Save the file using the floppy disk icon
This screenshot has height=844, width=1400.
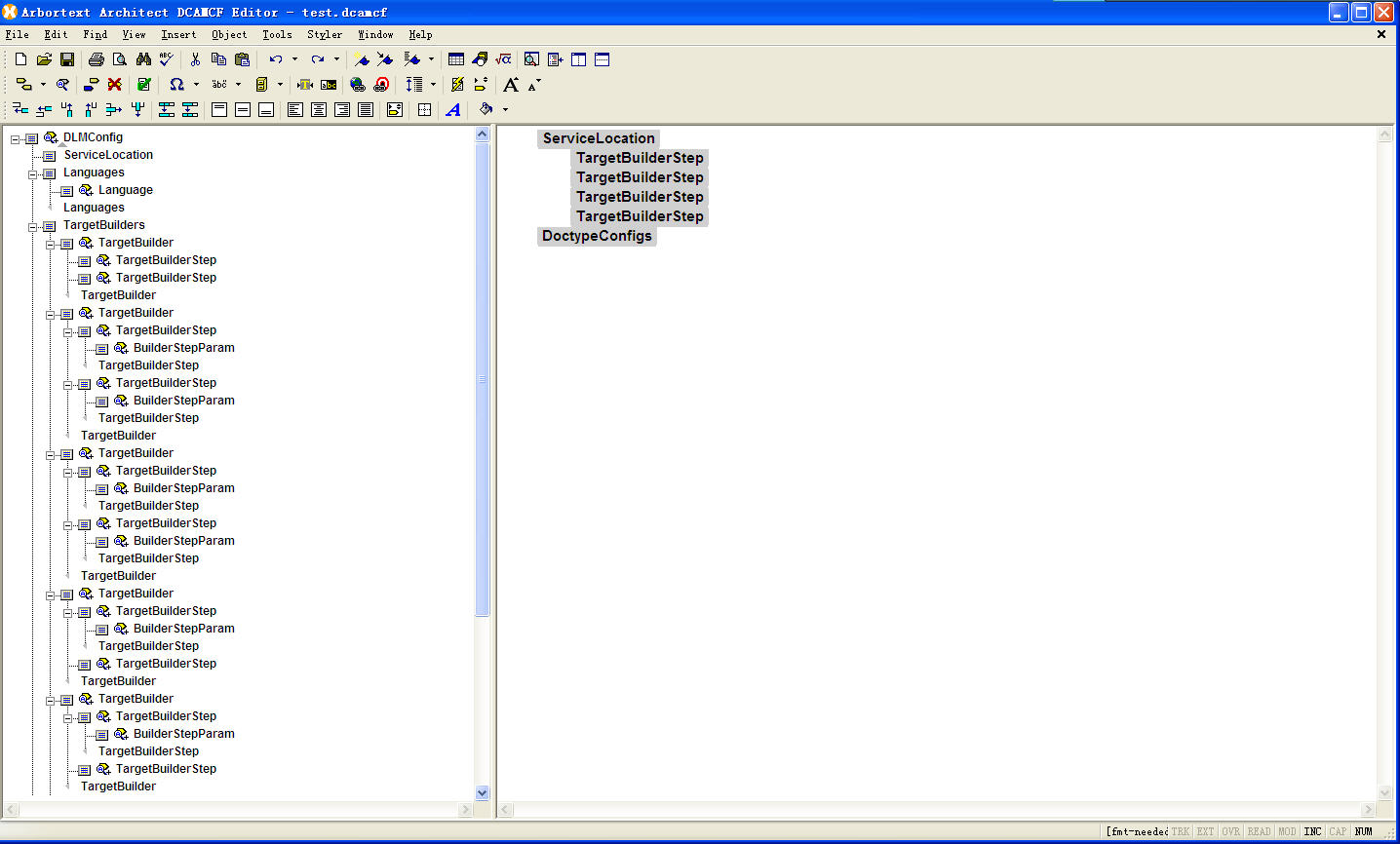click(67, 59)
